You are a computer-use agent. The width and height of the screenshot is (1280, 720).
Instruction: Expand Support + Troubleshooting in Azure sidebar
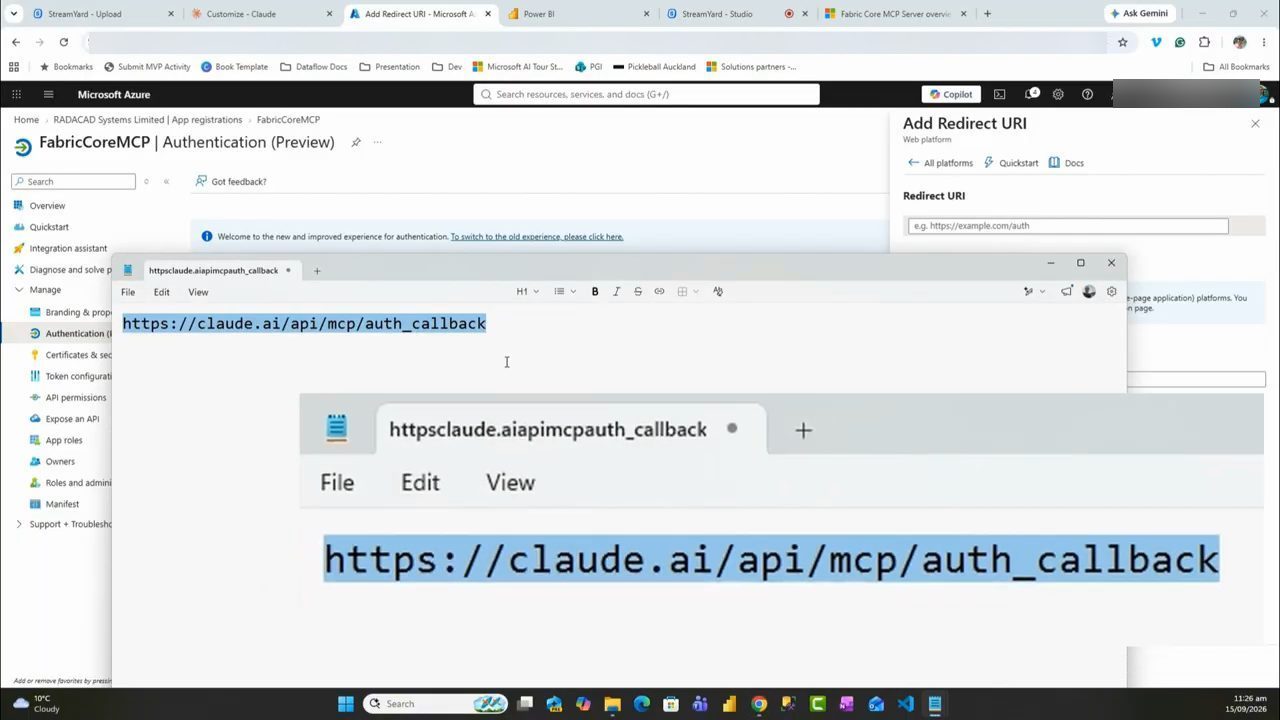tap(18, 524)
